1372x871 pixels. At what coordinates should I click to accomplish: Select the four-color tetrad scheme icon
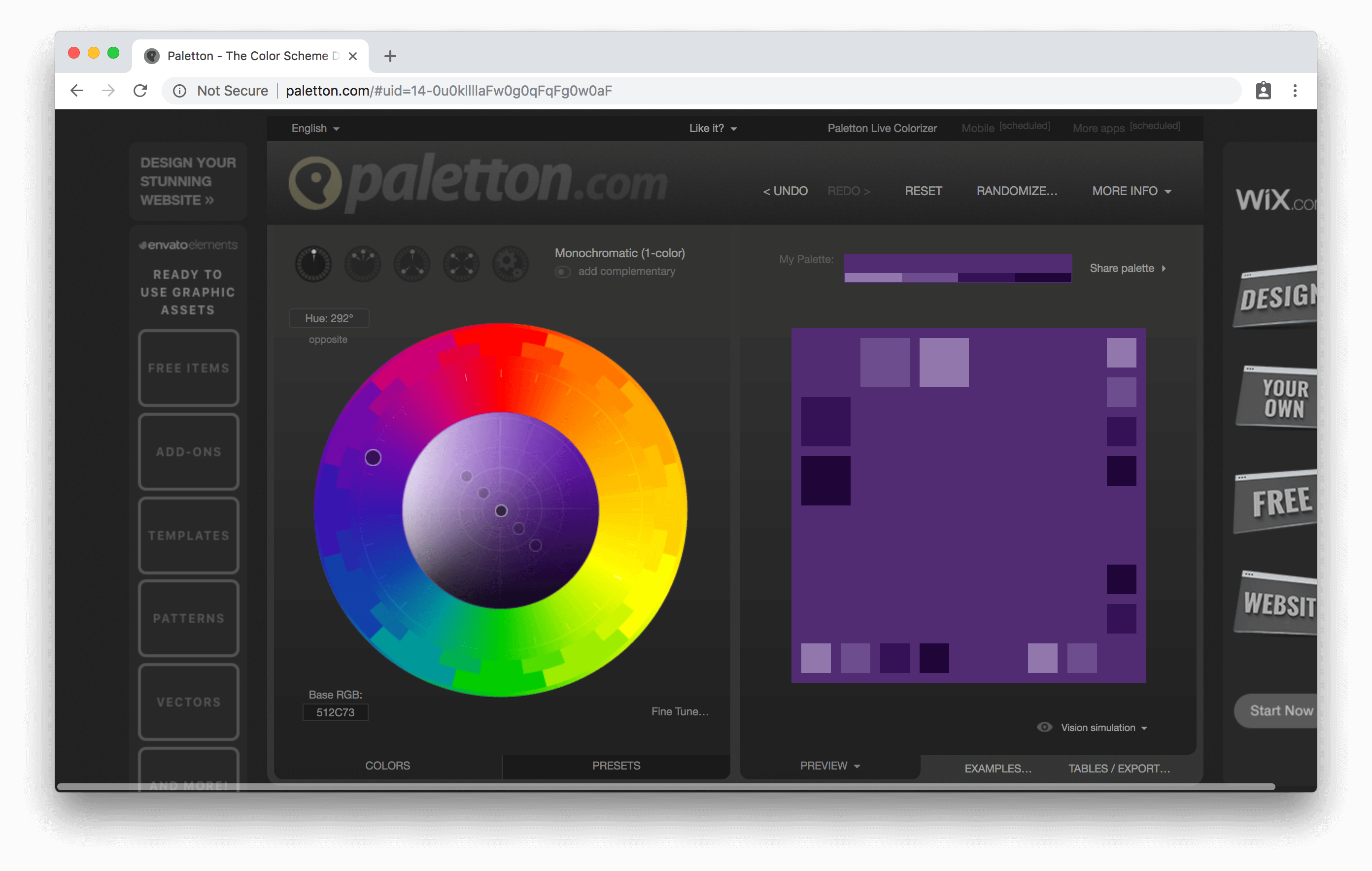pyautogui.click(x=461, y=262)
